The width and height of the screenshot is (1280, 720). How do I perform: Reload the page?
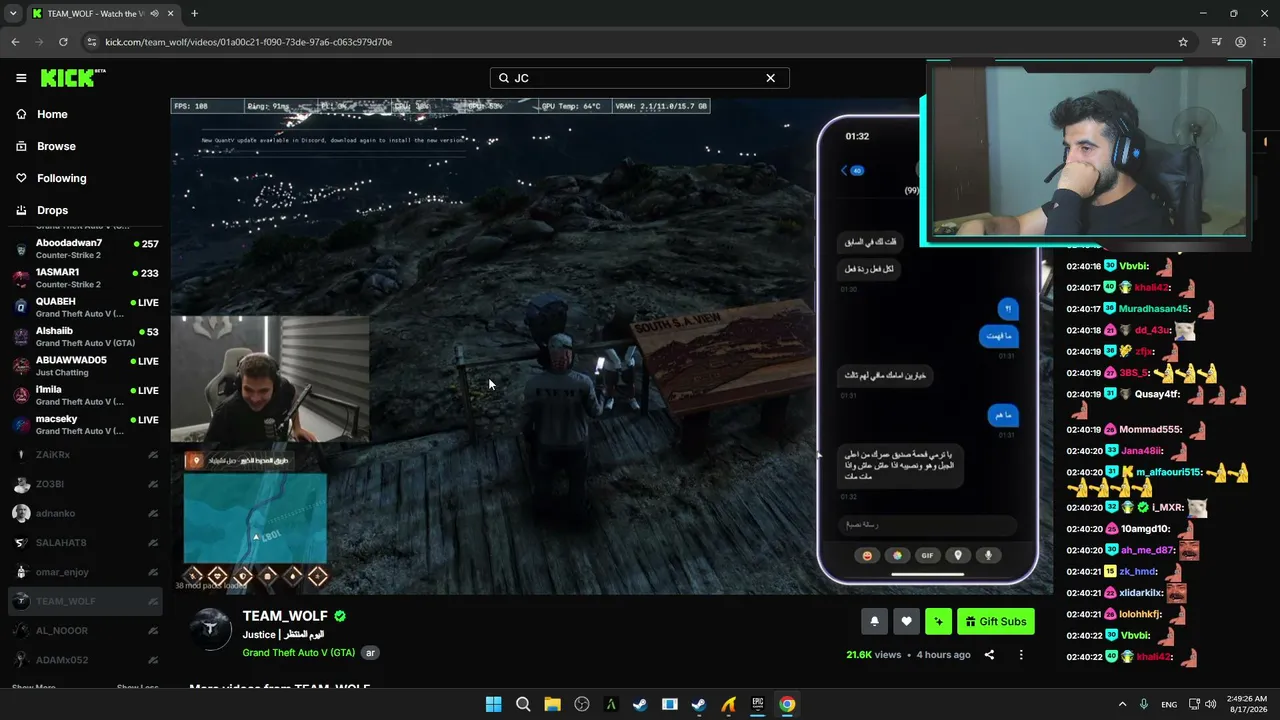point(63,42)
